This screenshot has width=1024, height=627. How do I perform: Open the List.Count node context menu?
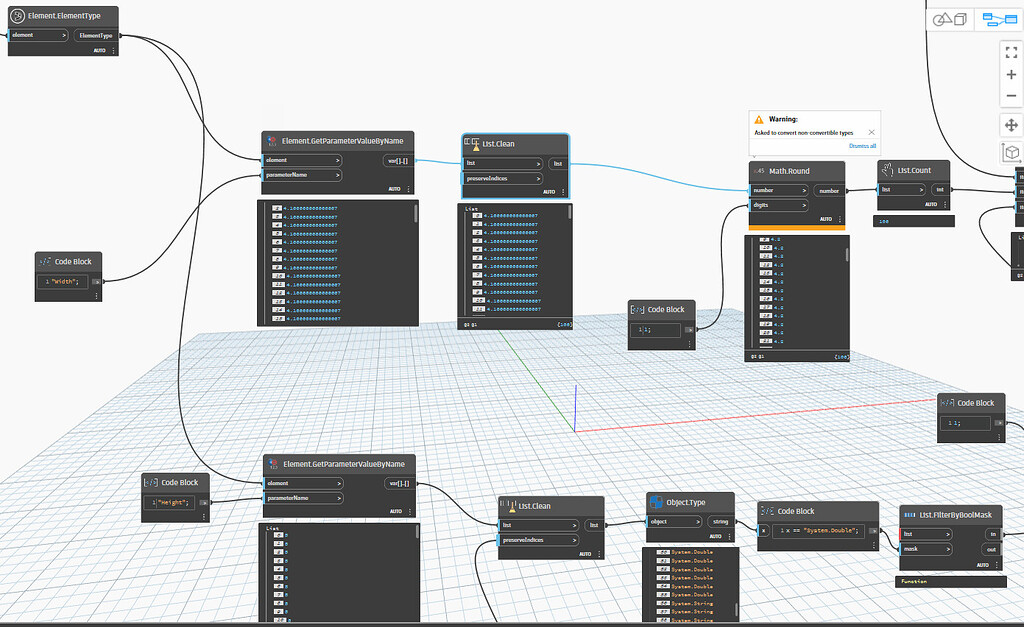(x=945, y=204)
